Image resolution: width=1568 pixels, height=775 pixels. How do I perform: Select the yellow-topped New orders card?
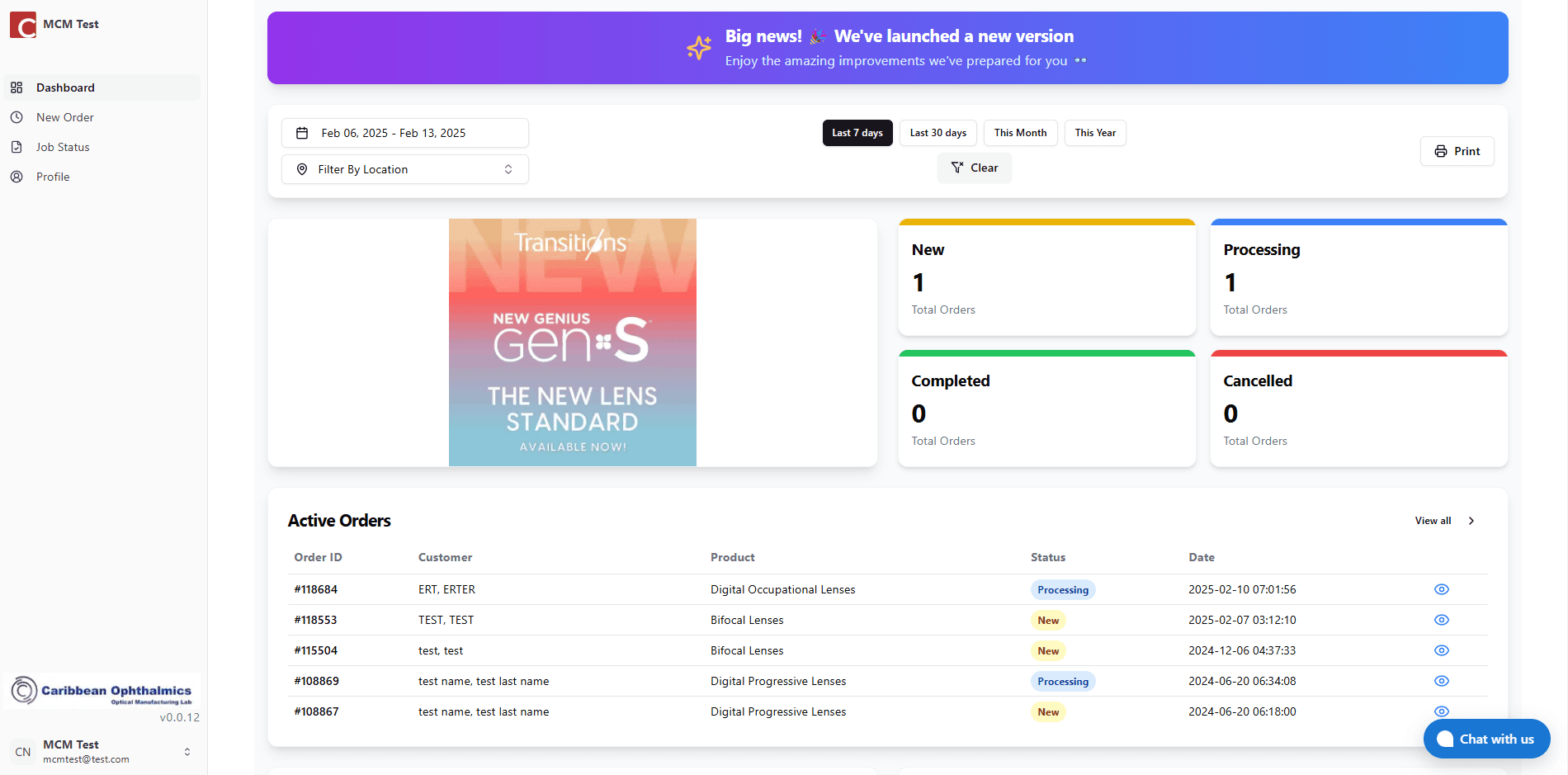[x=1046, y=278]
